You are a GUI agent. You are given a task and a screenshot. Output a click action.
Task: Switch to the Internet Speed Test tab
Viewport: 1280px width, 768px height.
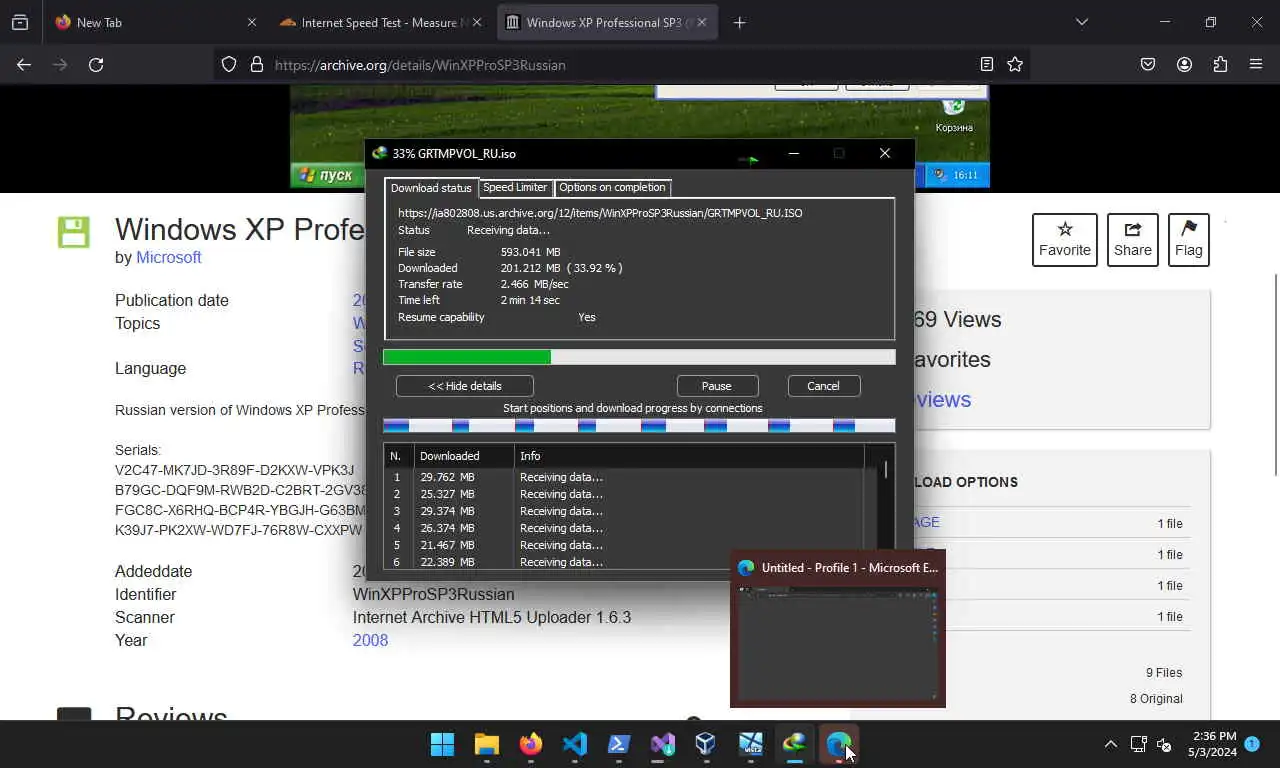point(382,22)
